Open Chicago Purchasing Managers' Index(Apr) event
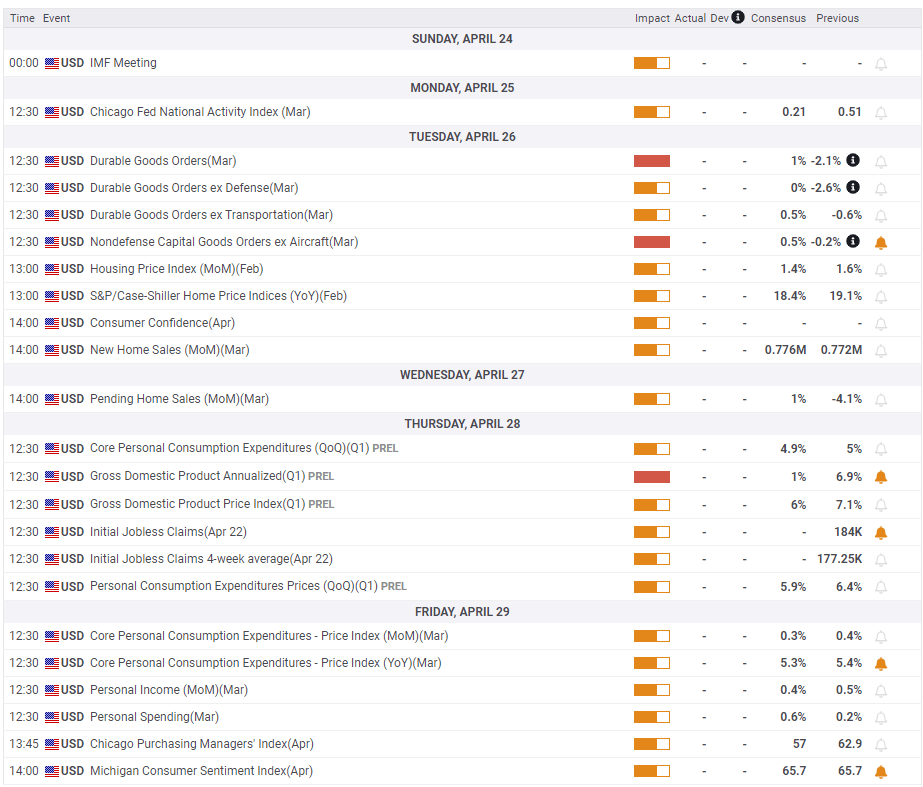Image resolution: width=923 pixels, height=787 pixels. click(201, 744)
